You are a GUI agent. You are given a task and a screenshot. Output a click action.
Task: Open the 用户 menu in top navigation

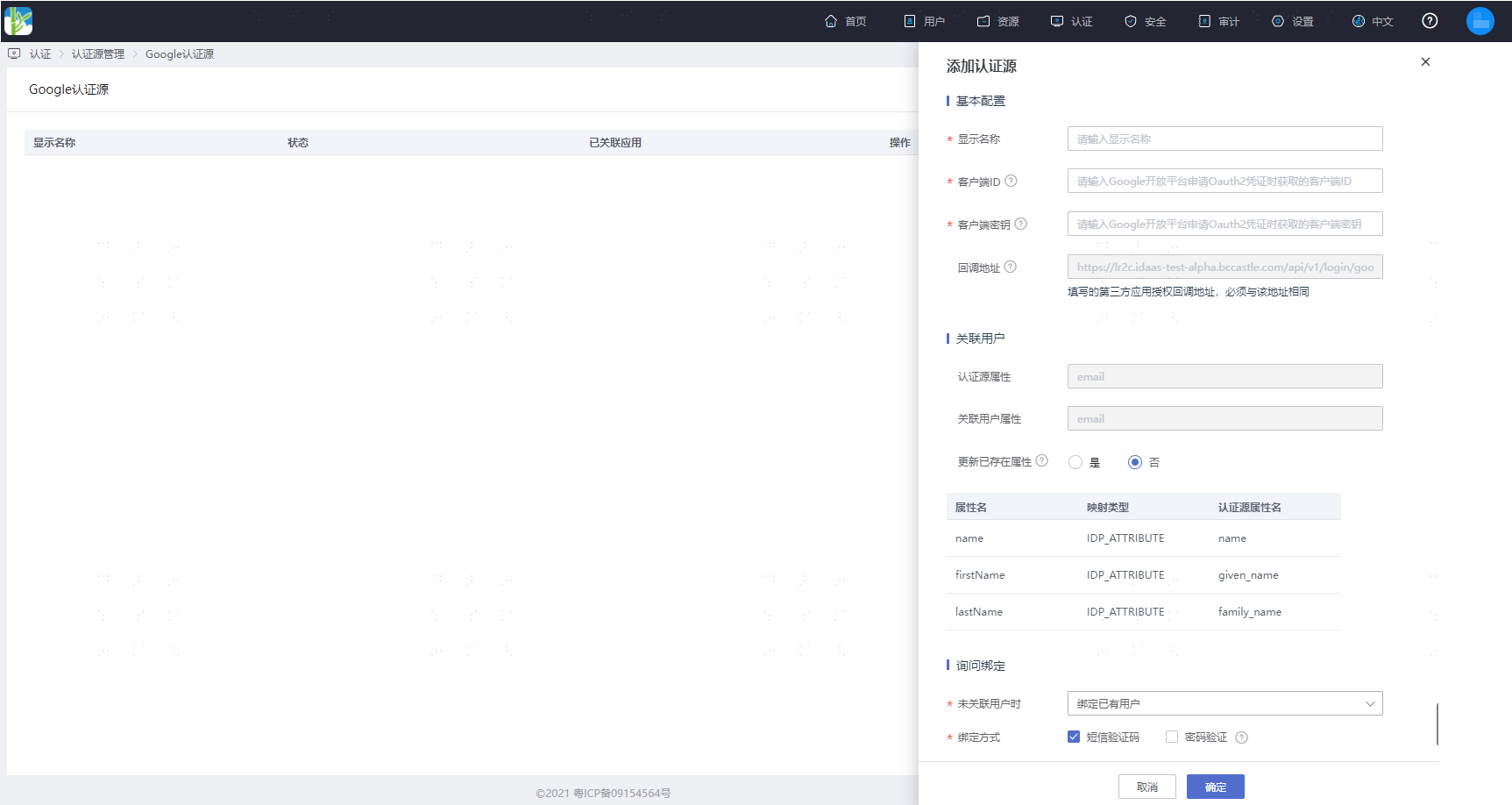925,21
